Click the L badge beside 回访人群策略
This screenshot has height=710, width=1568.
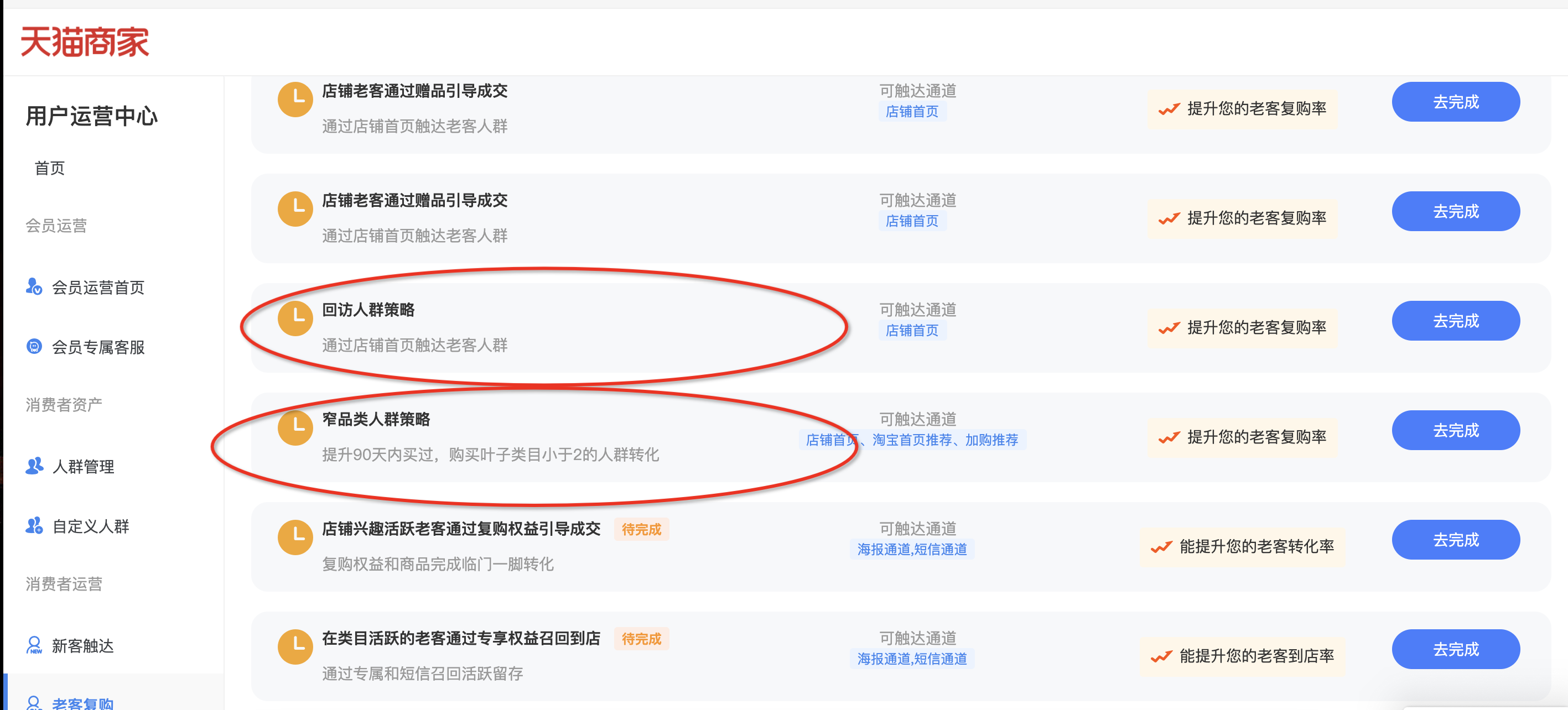click(295, 318)
